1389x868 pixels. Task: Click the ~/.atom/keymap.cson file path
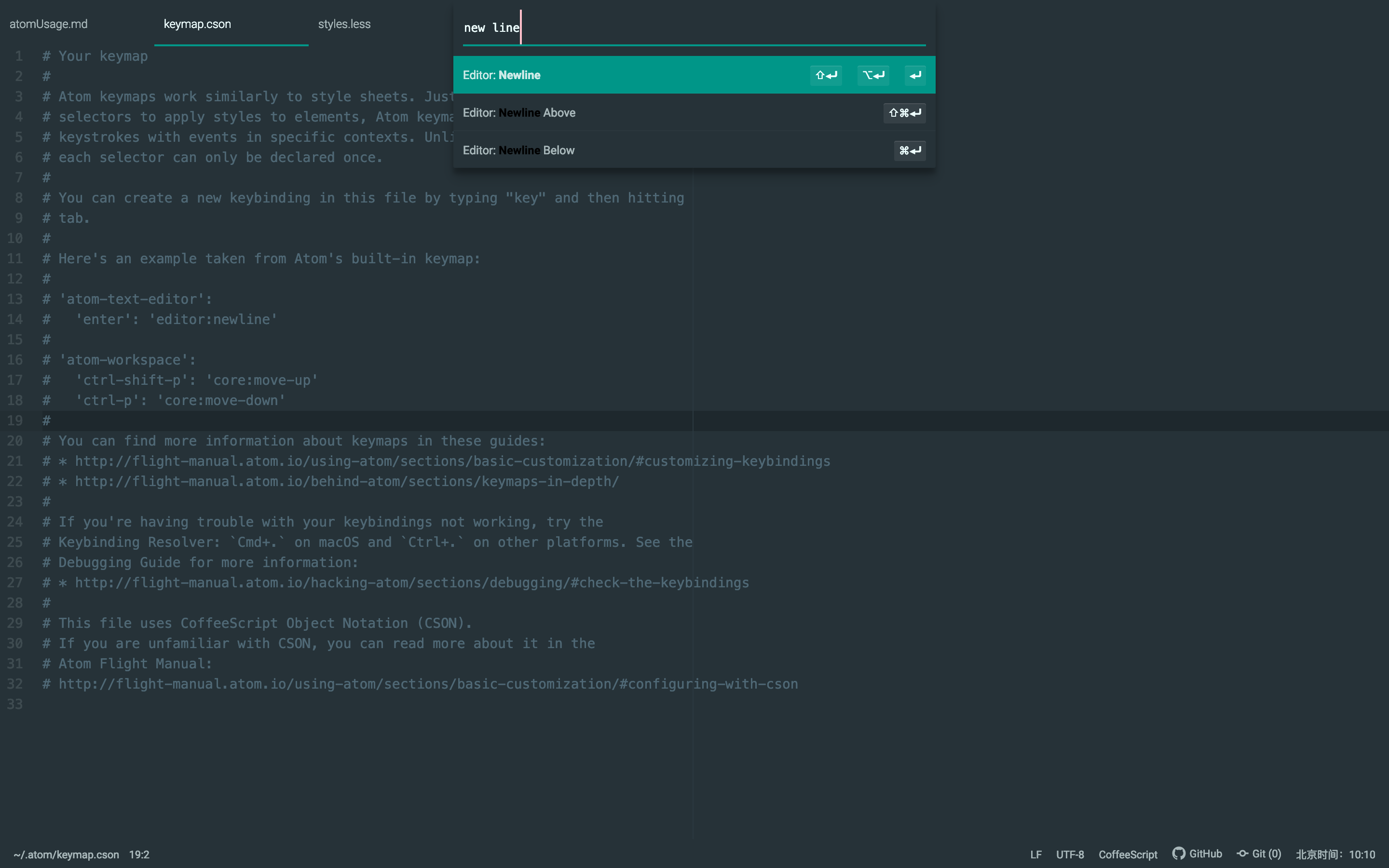pos(66,854)
